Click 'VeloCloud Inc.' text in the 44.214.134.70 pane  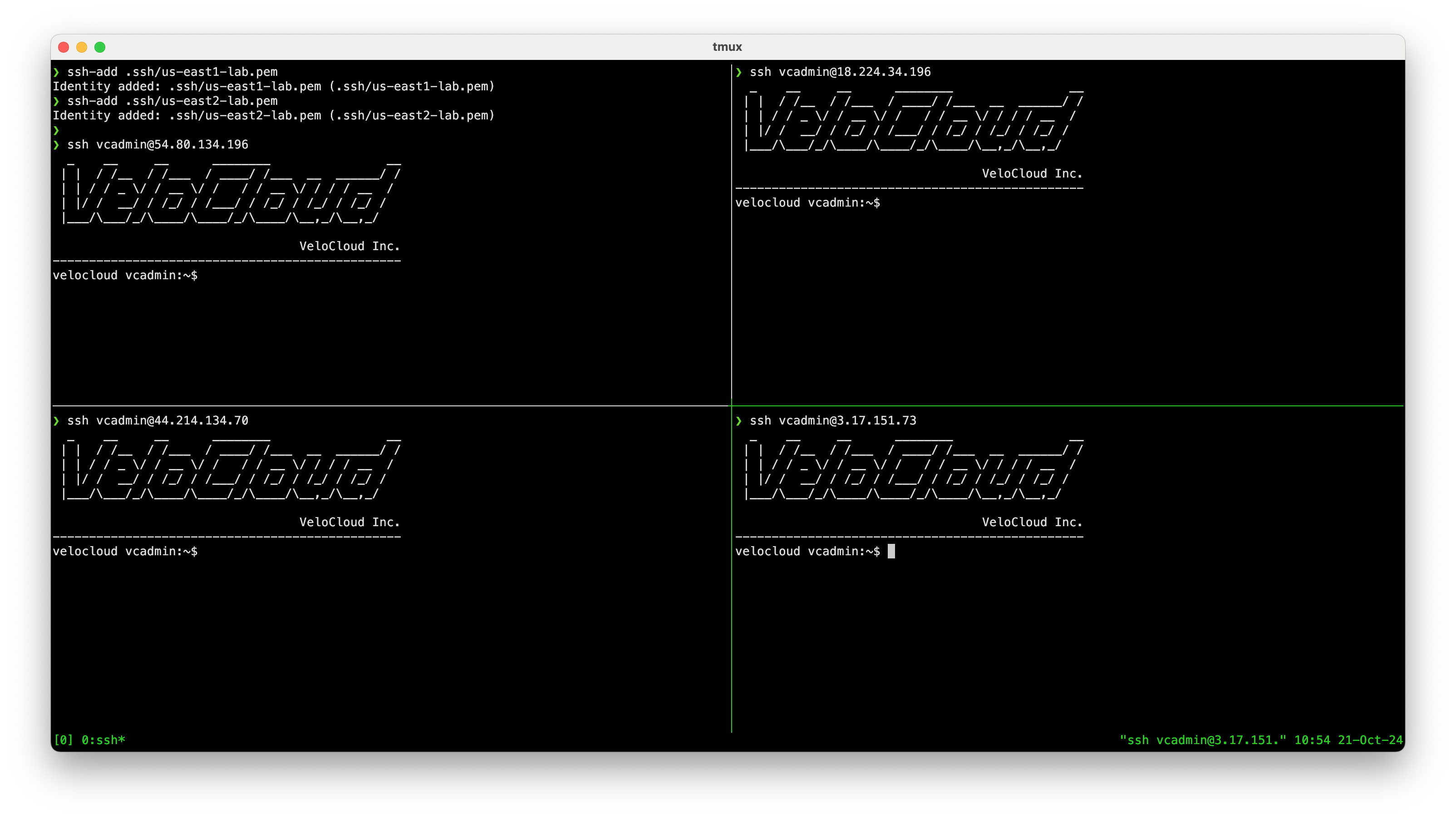(x=349, y=522)
